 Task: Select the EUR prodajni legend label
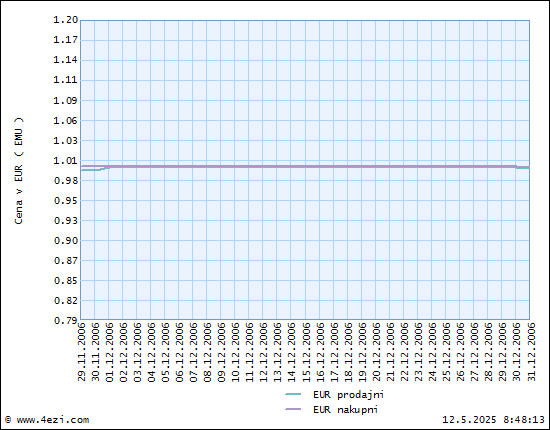click(348, 395)
